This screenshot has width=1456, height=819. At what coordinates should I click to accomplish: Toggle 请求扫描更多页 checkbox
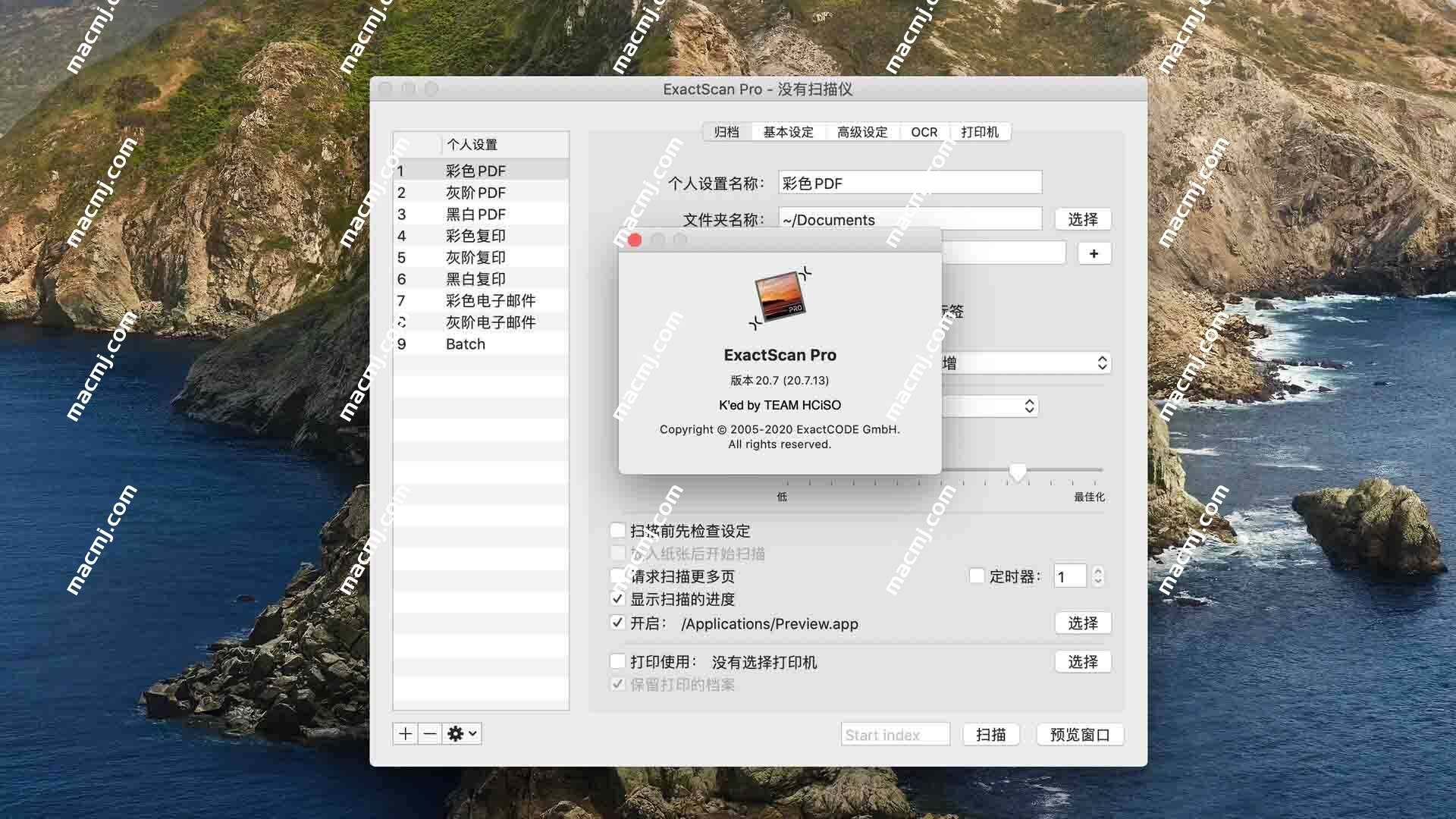pyautogui.click(x=618, y=576)
